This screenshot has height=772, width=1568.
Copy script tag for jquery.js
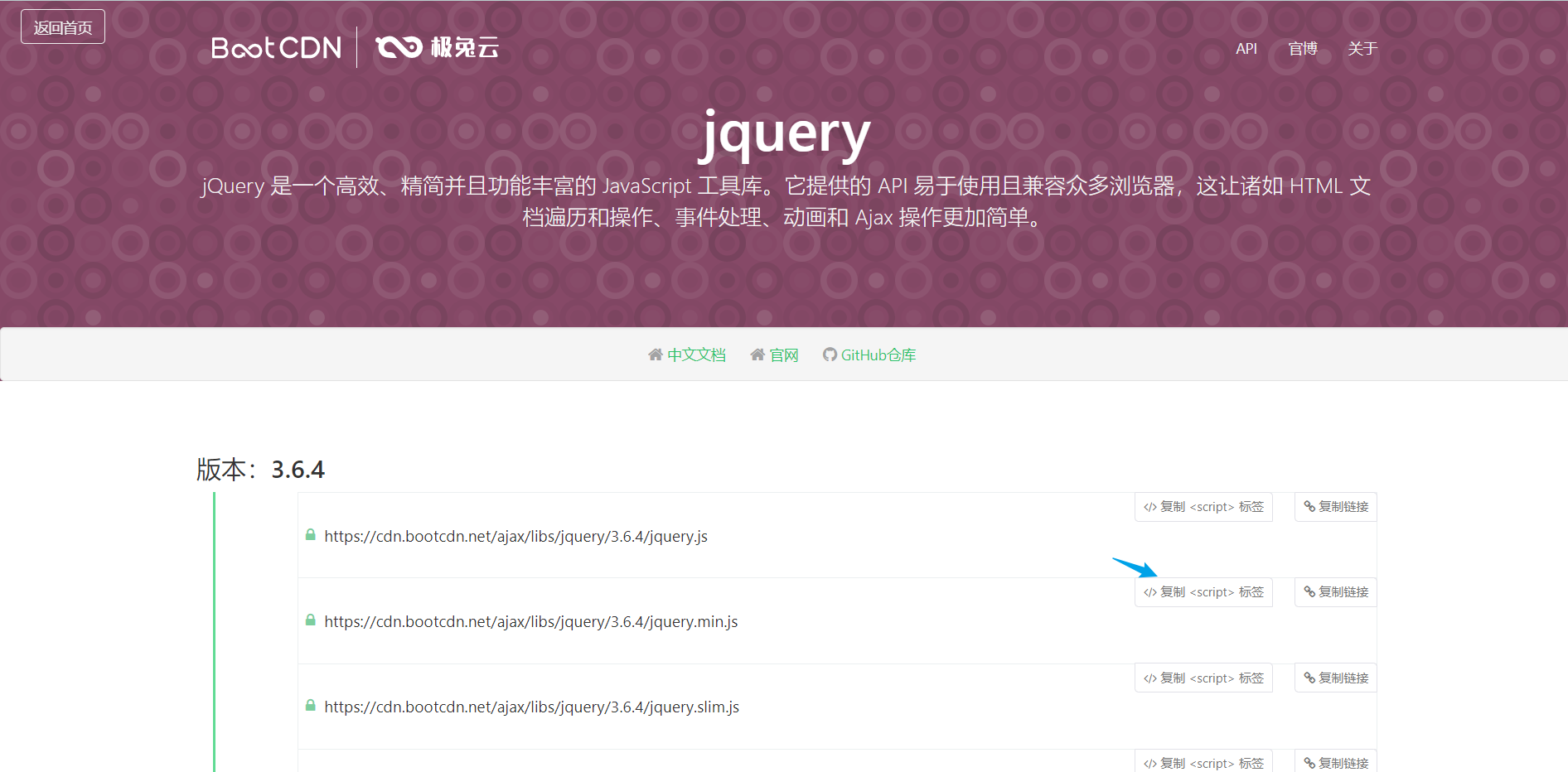coord(1203,507)
